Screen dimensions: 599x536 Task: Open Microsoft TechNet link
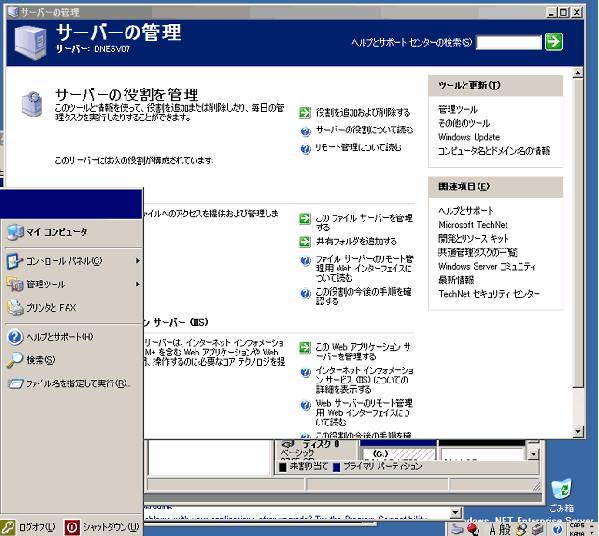pyautogui.click(x=473, y=225)
